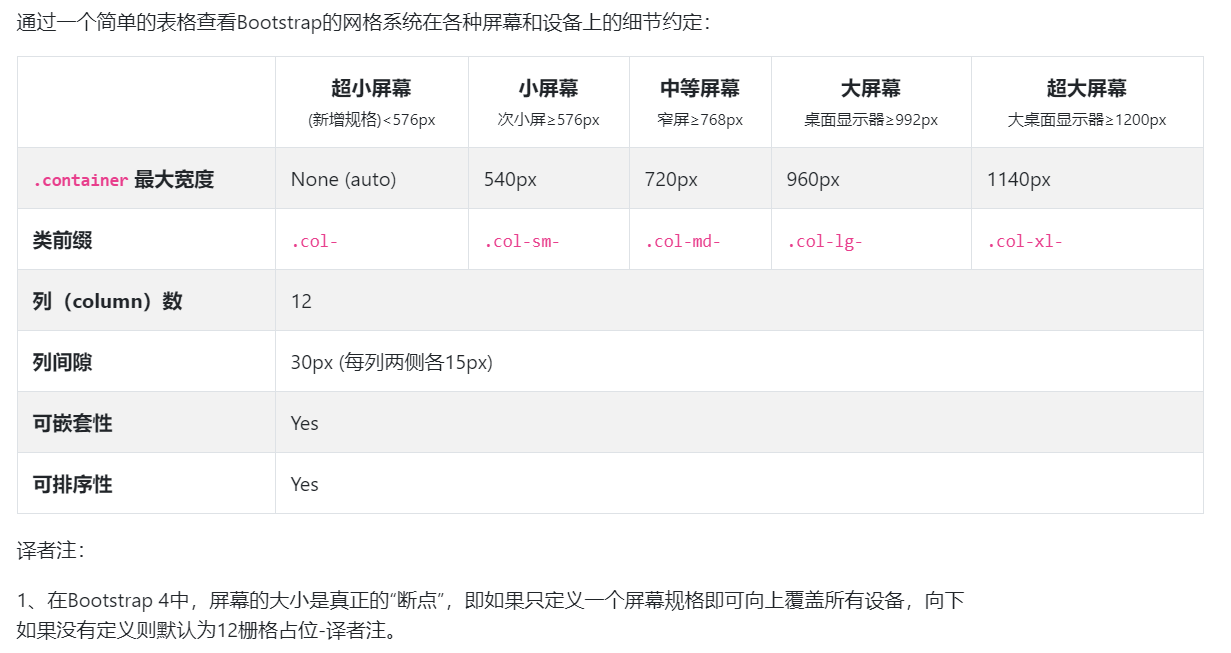This screenshot has width=1231, height=653.
Task: Select the .col-md- class prefix code
Action: click(682, 242)
